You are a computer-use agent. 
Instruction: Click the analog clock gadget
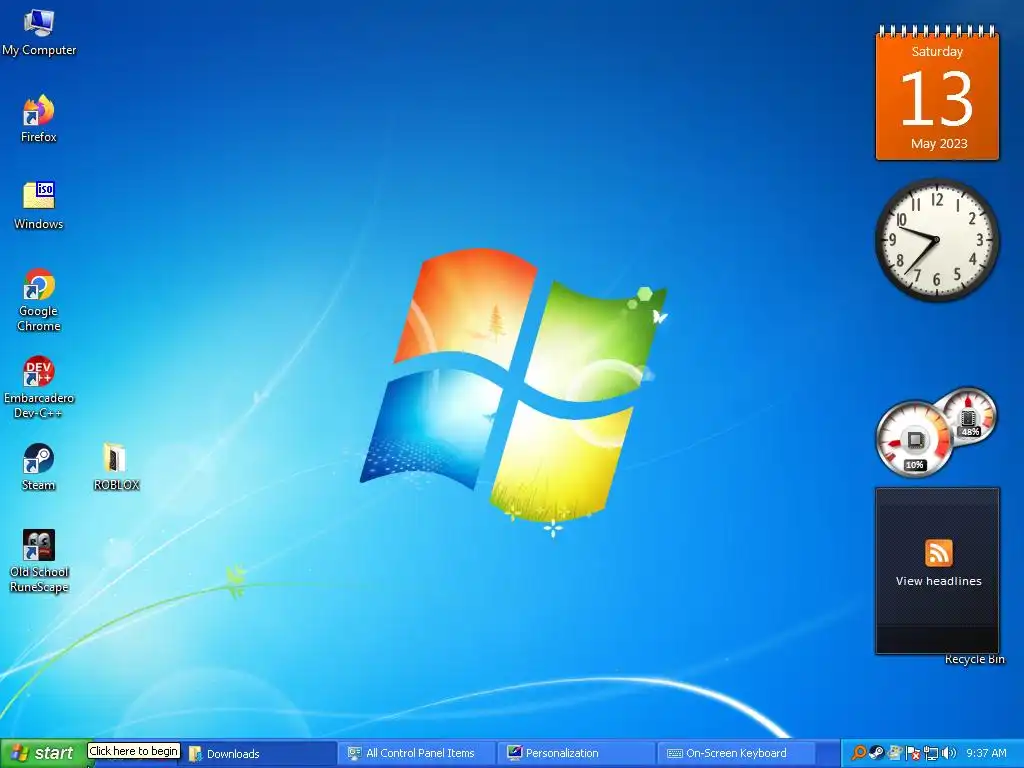[x=937, y=240]
